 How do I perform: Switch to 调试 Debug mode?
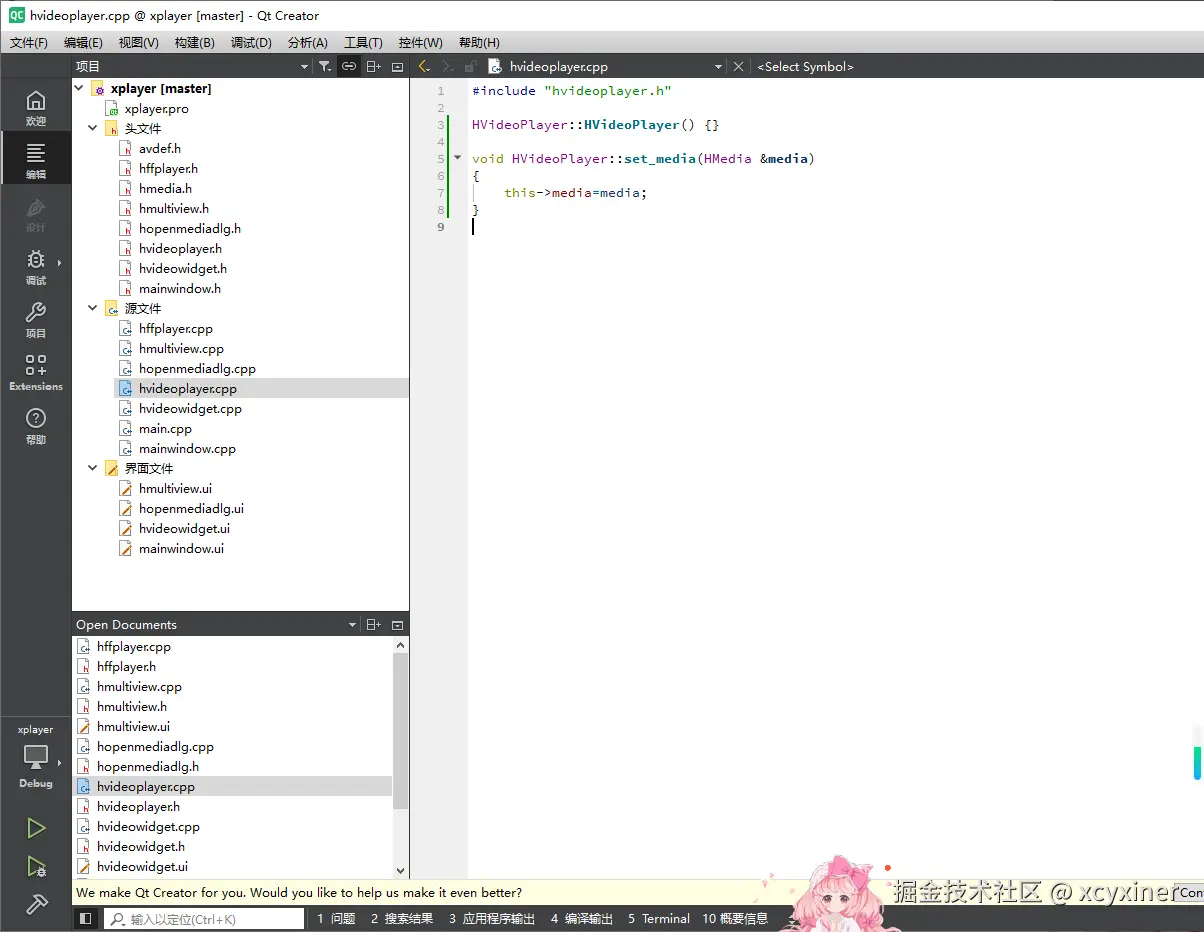pos(36,266)
